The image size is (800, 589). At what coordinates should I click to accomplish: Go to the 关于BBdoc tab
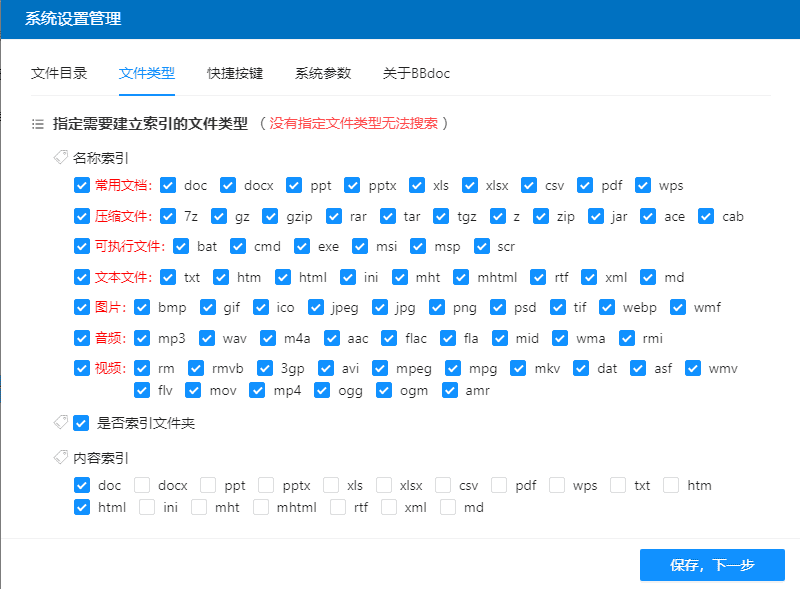pyautogui.click(x=416, y=73)
